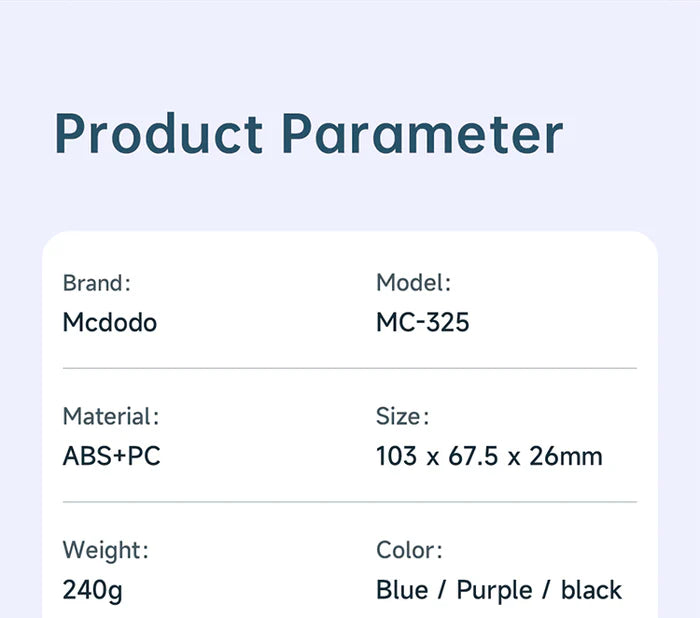Image resolution: width=700 pixels, height=618 pixels.
Task: Select the Mcdodo brand value
Action: point(109,323)
